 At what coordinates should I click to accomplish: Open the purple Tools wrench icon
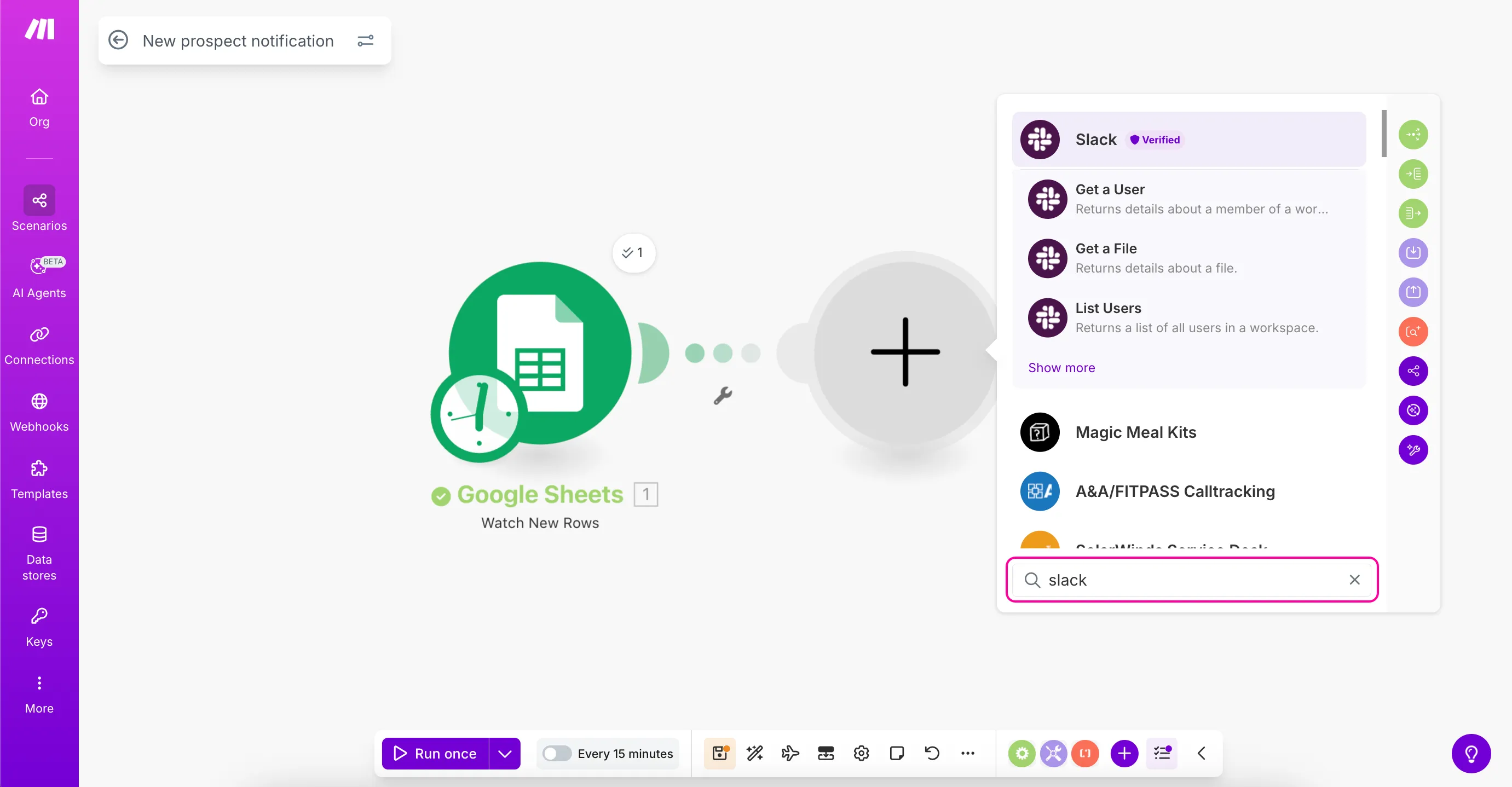click(1054, 753)
